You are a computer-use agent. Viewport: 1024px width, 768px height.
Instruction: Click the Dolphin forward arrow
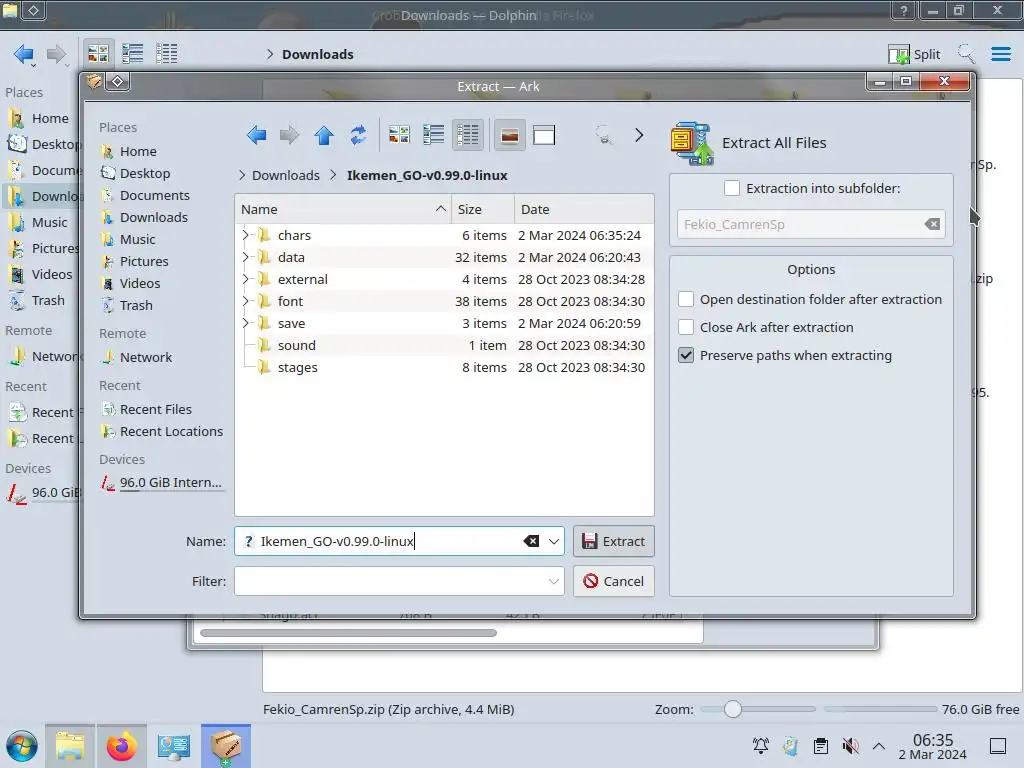pos(57,54)
